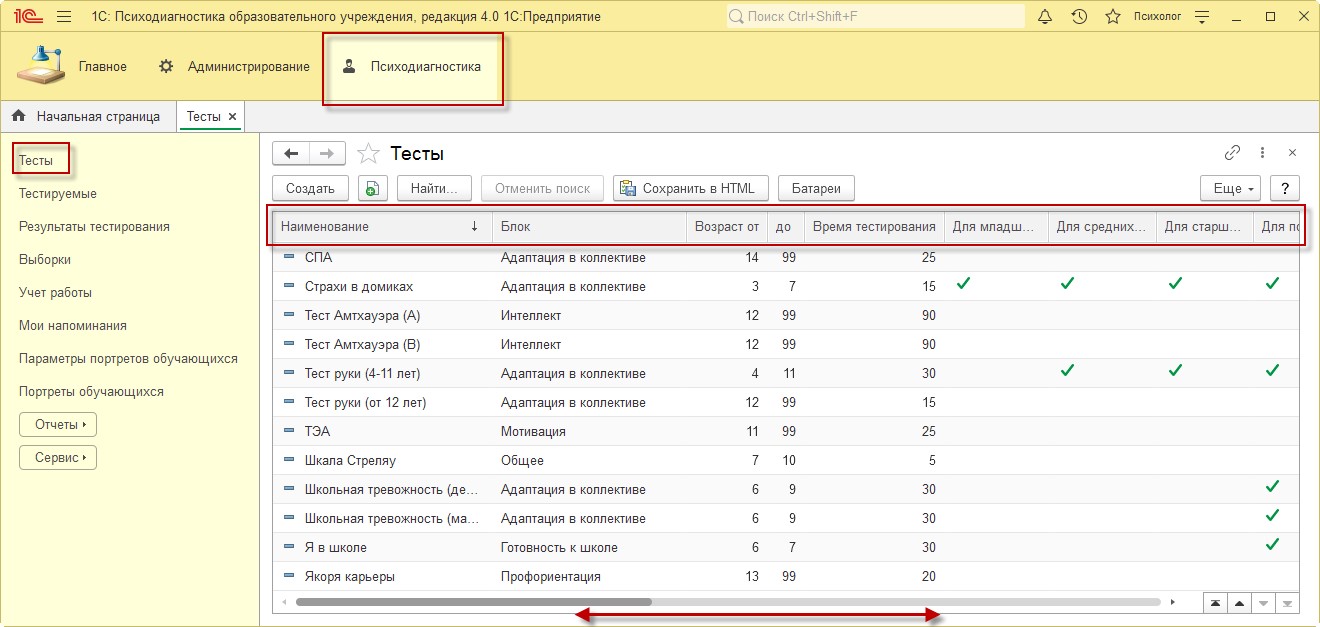Click the gear icon of Администрирование

167,66
